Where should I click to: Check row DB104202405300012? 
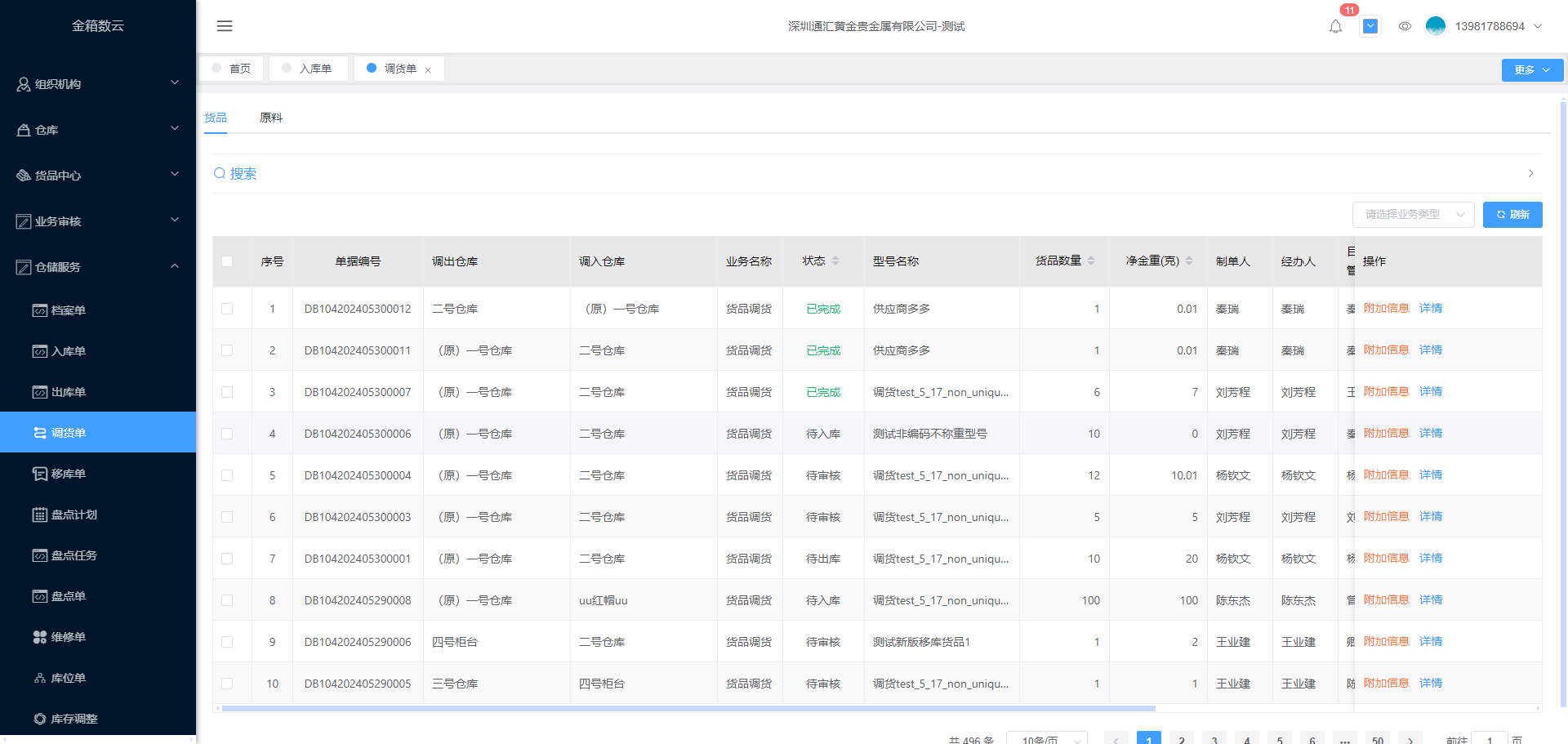click(x=227, y=309)
